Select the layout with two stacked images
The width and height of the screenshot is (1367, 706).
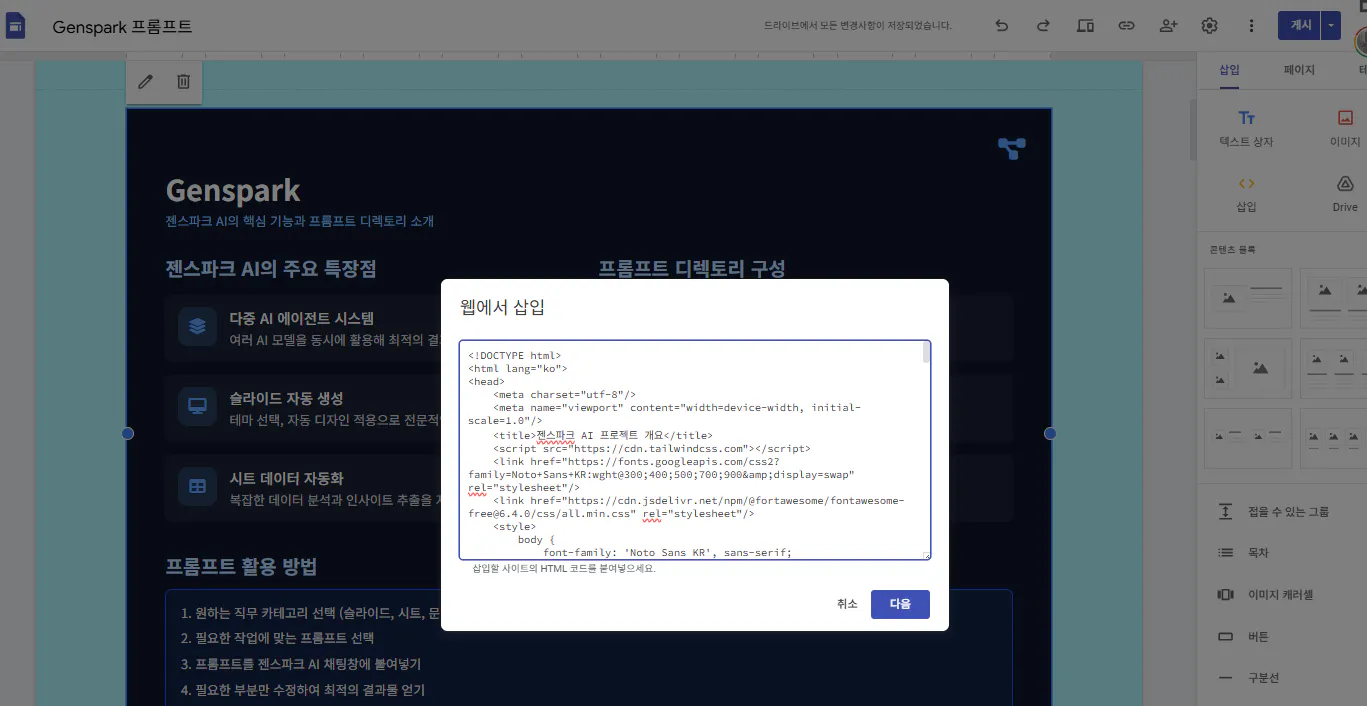click(1248, 368)
